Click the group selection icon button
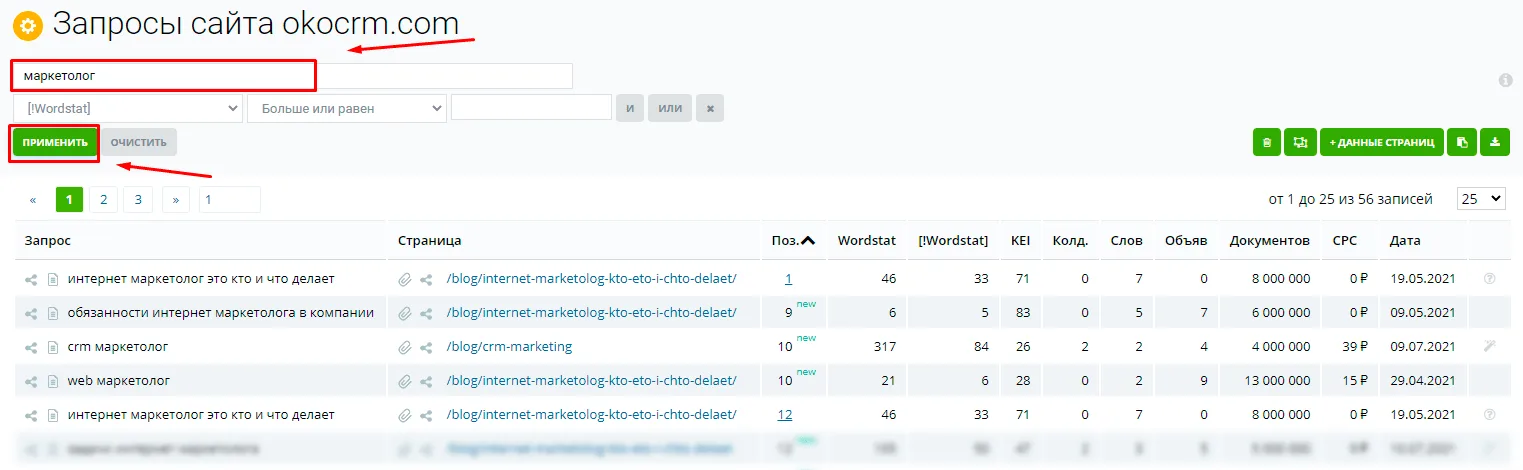 [1300, 142]
